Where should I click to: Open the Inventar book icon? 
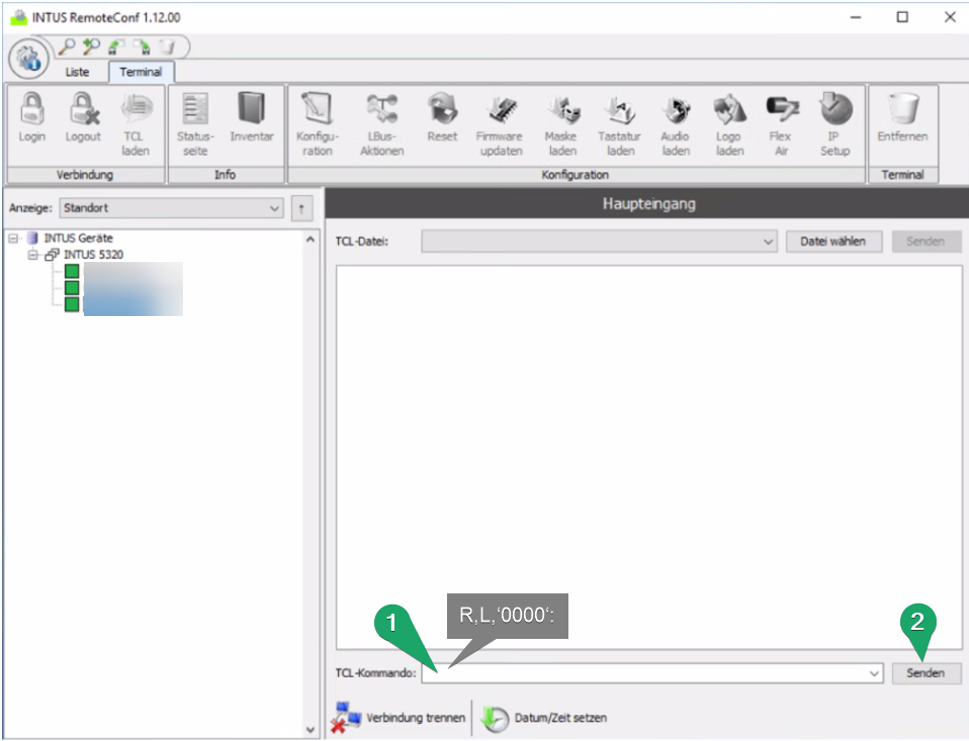pyautogui.click(x=251, y=110)
